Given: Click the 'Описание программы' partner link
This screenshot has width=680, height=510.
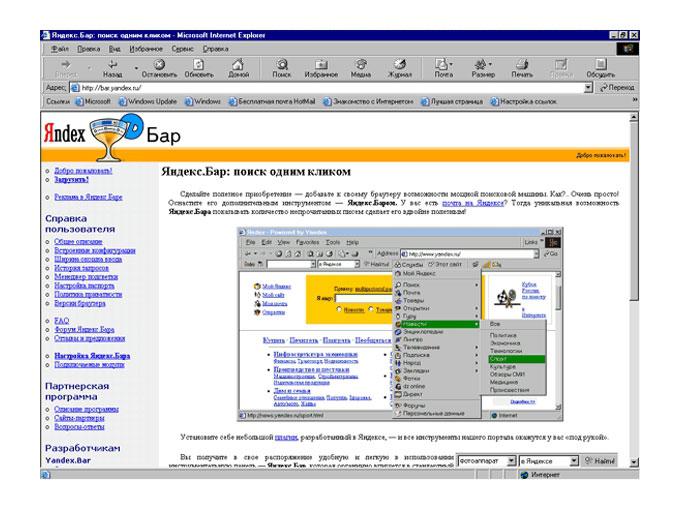Looking at the screenshot, I should pyautogui.click(x=86, y=409).
